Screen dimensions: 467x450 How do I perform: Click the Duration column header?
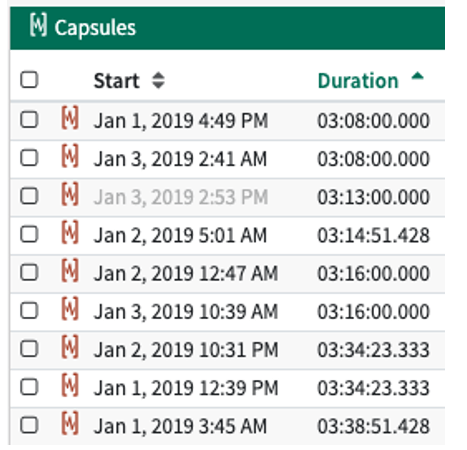click(358, 81)
